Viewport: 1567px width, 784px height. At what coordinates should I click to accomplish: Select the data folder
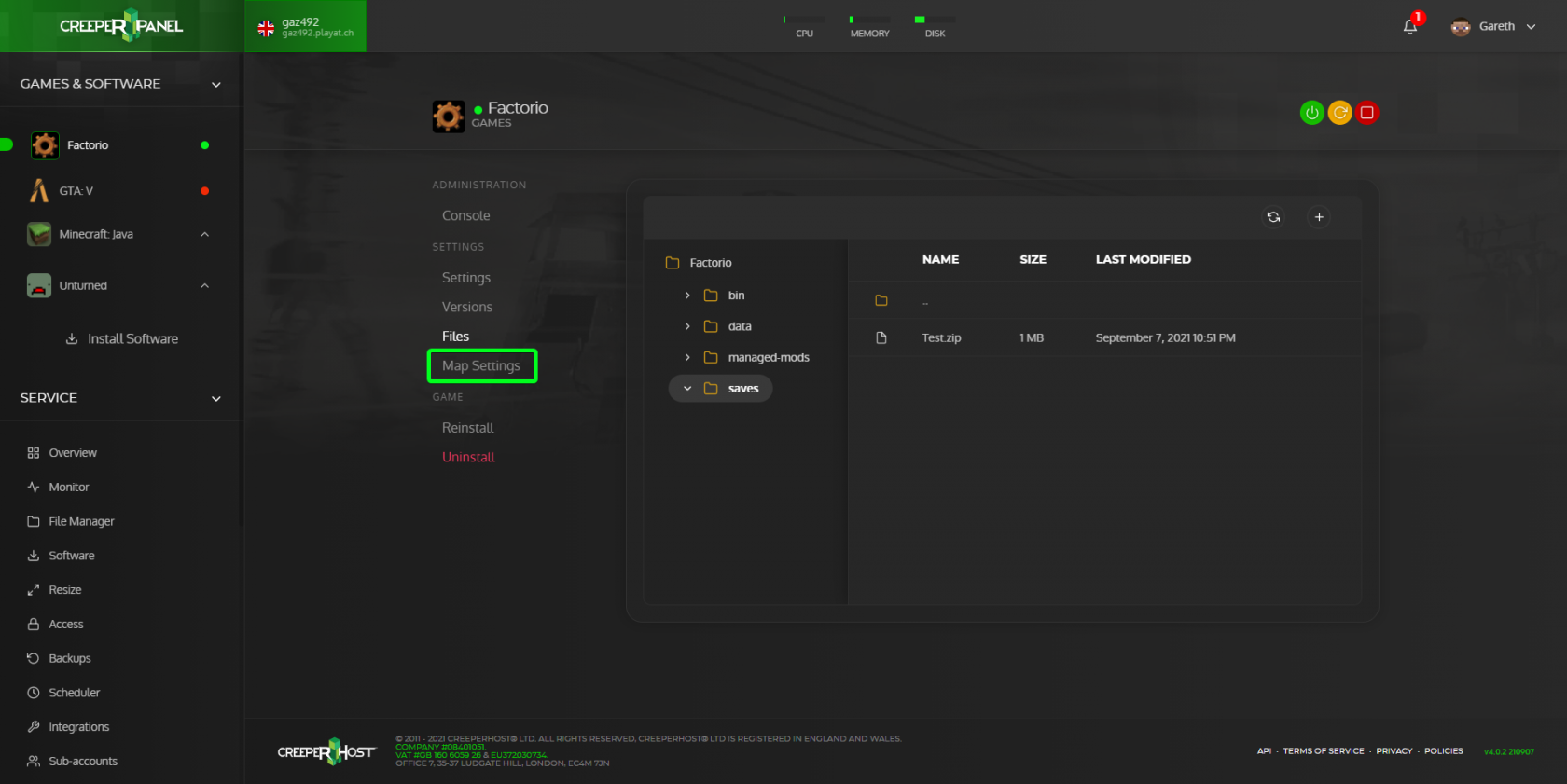740,326
